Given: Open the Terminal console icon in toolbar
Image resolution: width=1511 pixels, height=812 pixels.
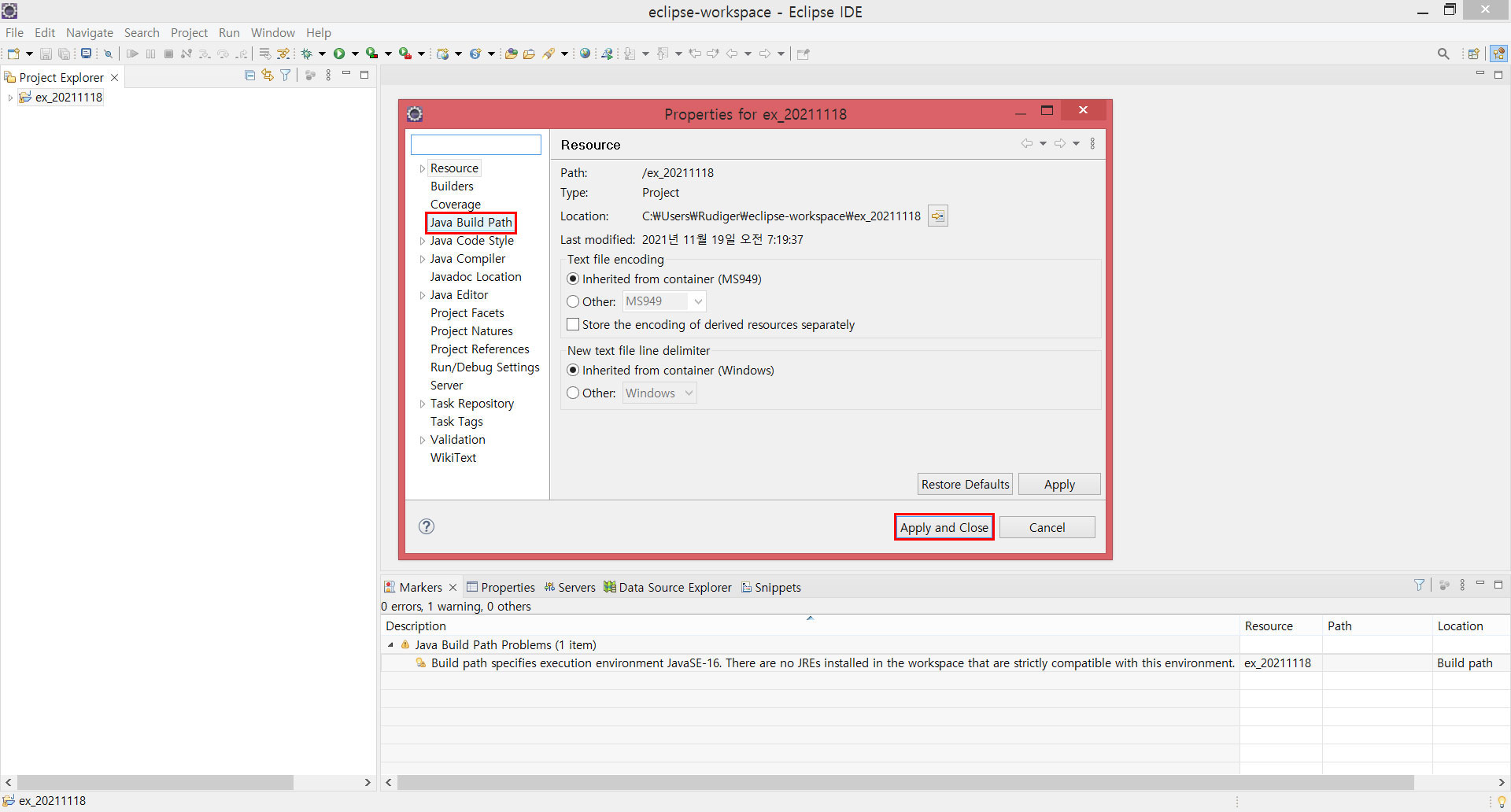Looking at the screenshot, I should click(86, 54).
